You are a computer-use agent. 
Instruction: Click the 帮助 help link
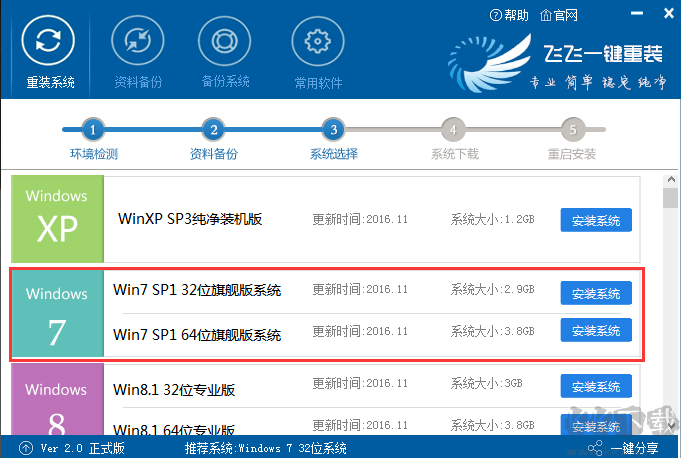pyautogui.click(x=509, y=16)
